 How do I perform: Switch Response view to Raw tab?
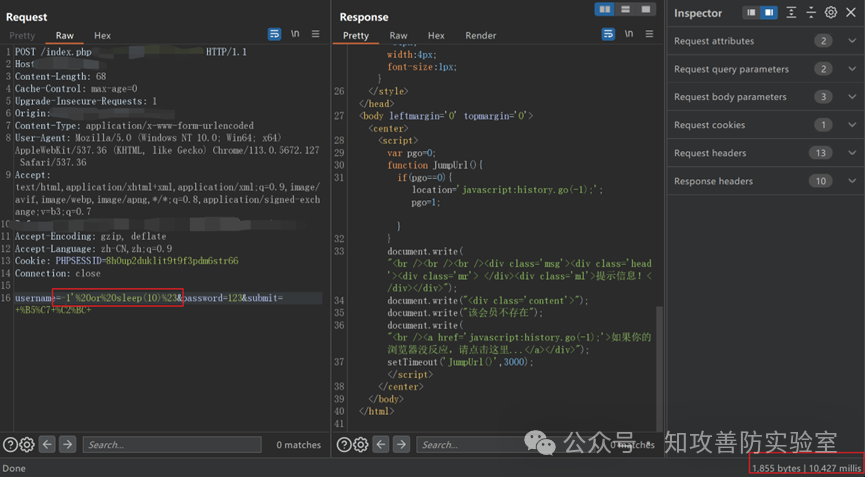(398, 35)
